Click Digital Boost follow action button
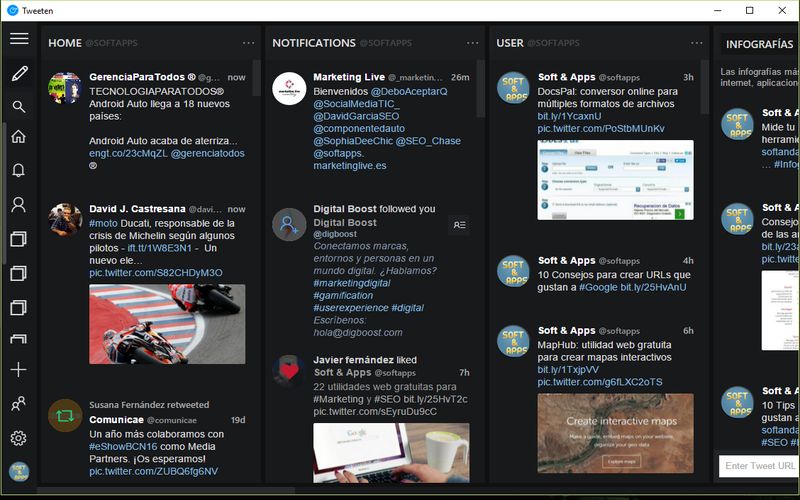The image size is (800, 500). click(x=459, y=225)
